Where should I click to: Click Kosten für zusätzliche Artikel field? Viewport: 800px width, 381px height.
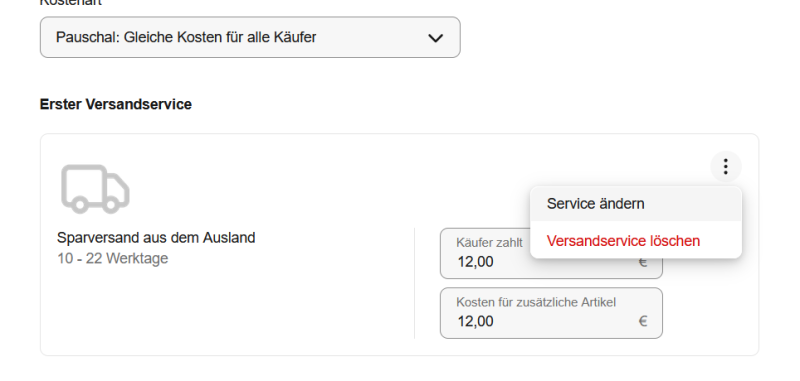(x=551, y=313)
